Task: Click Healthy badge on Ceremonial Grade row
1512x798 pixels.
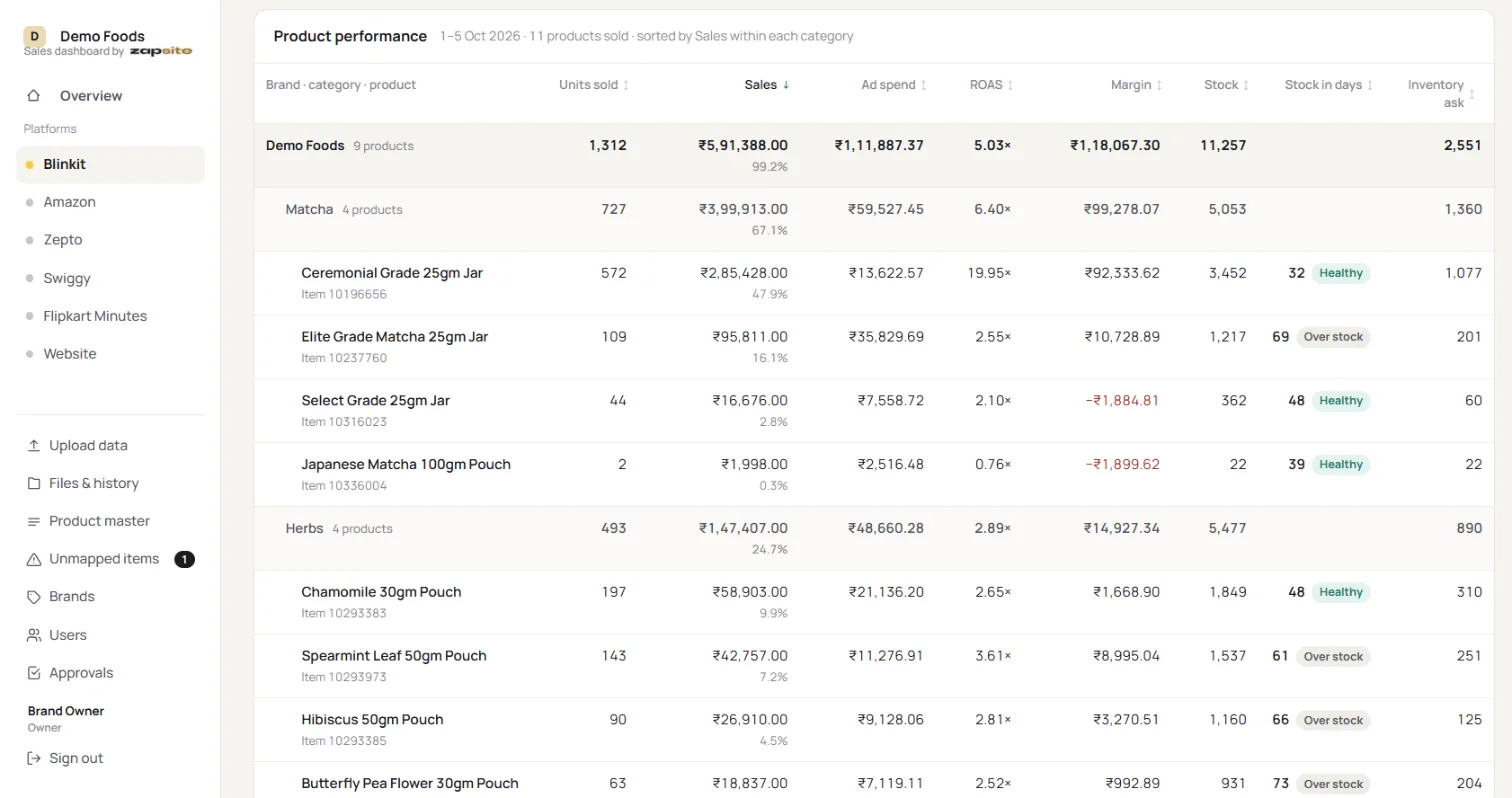Action: coord(1341,273)
